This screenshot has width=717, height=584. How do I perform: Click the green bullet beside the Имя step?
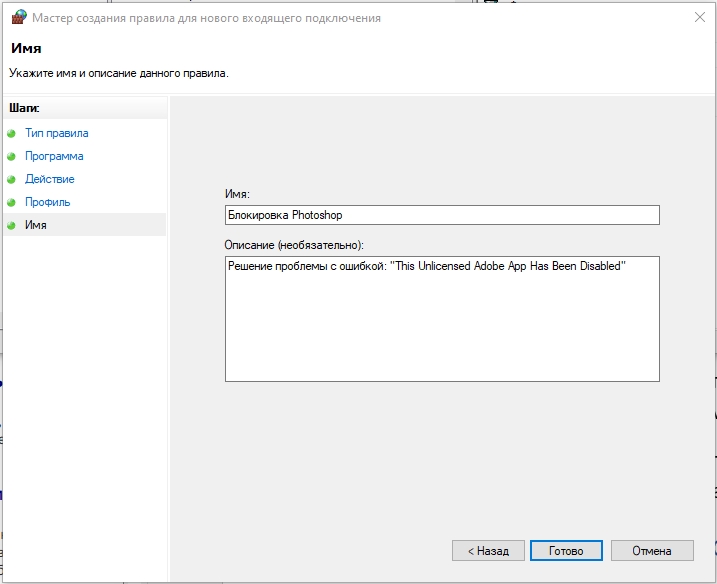coord(12,225)
